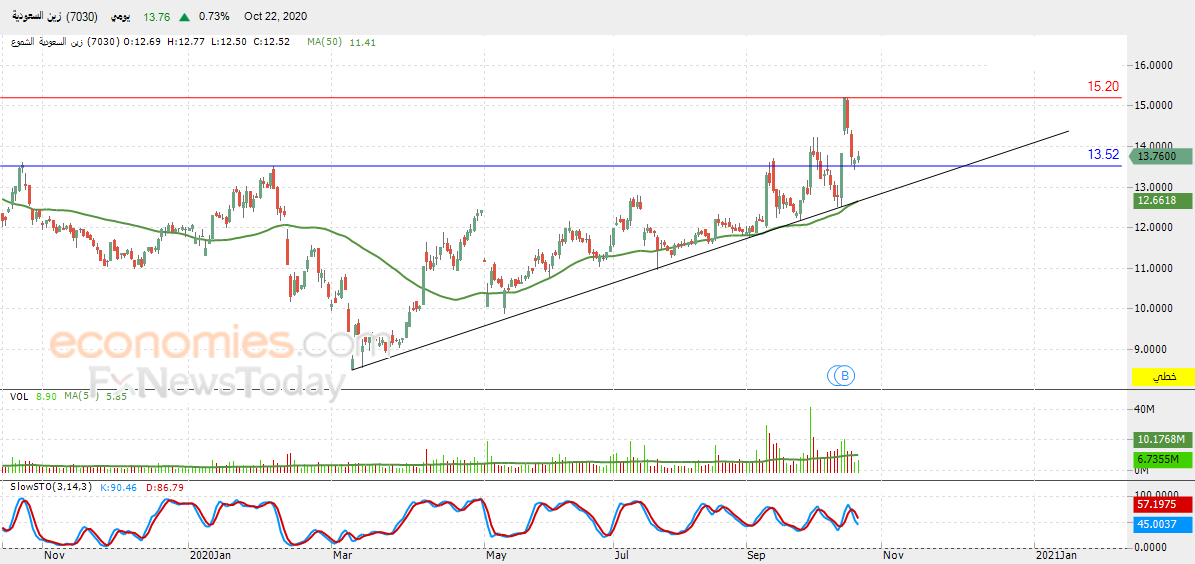Click the 12.0000 price axis label
1195x564 pixels.
pyautogui.click(x=1155, y=227)
